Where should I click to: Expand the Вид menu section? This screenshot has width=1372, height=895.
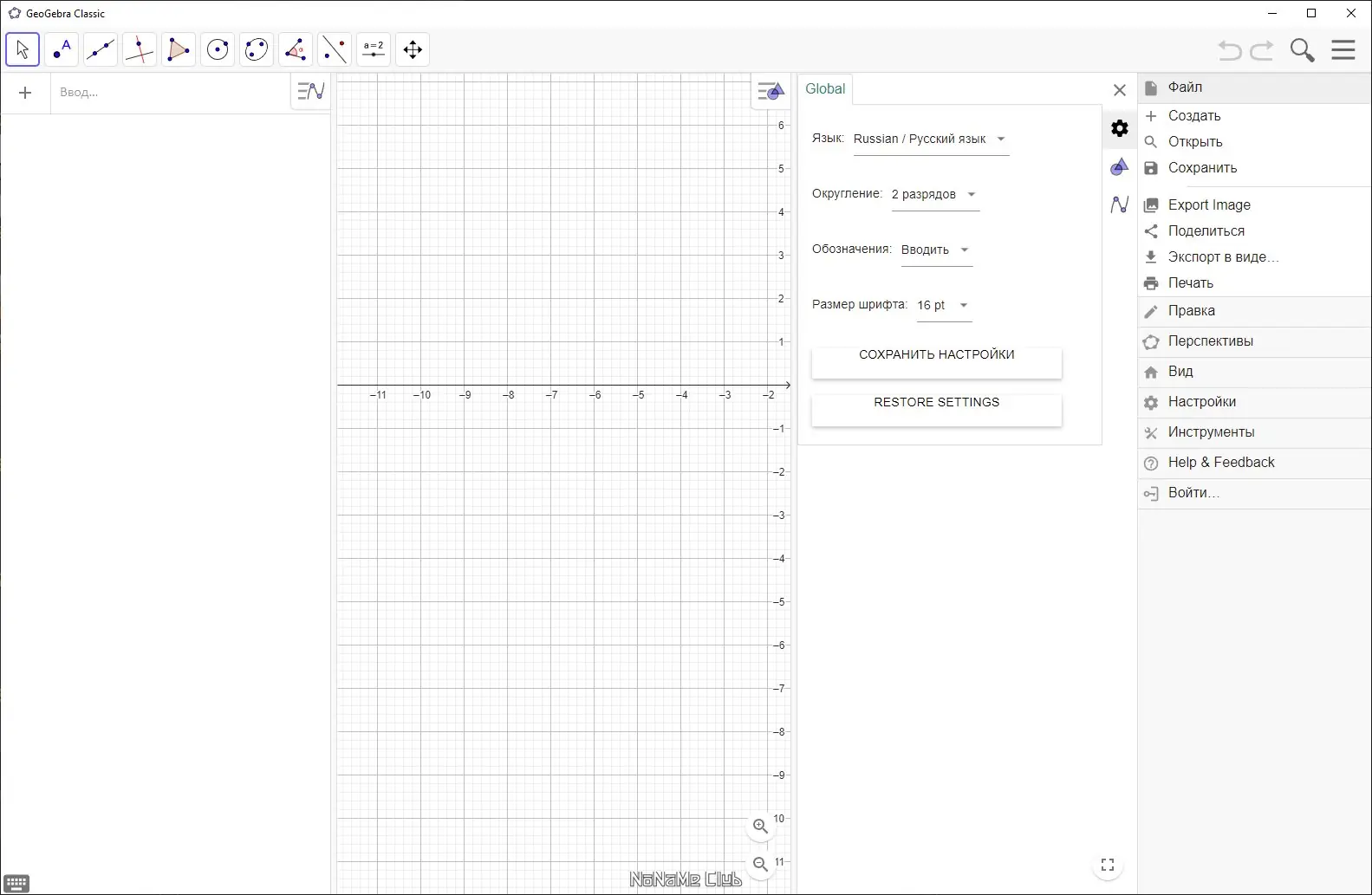pos(1254,372)
